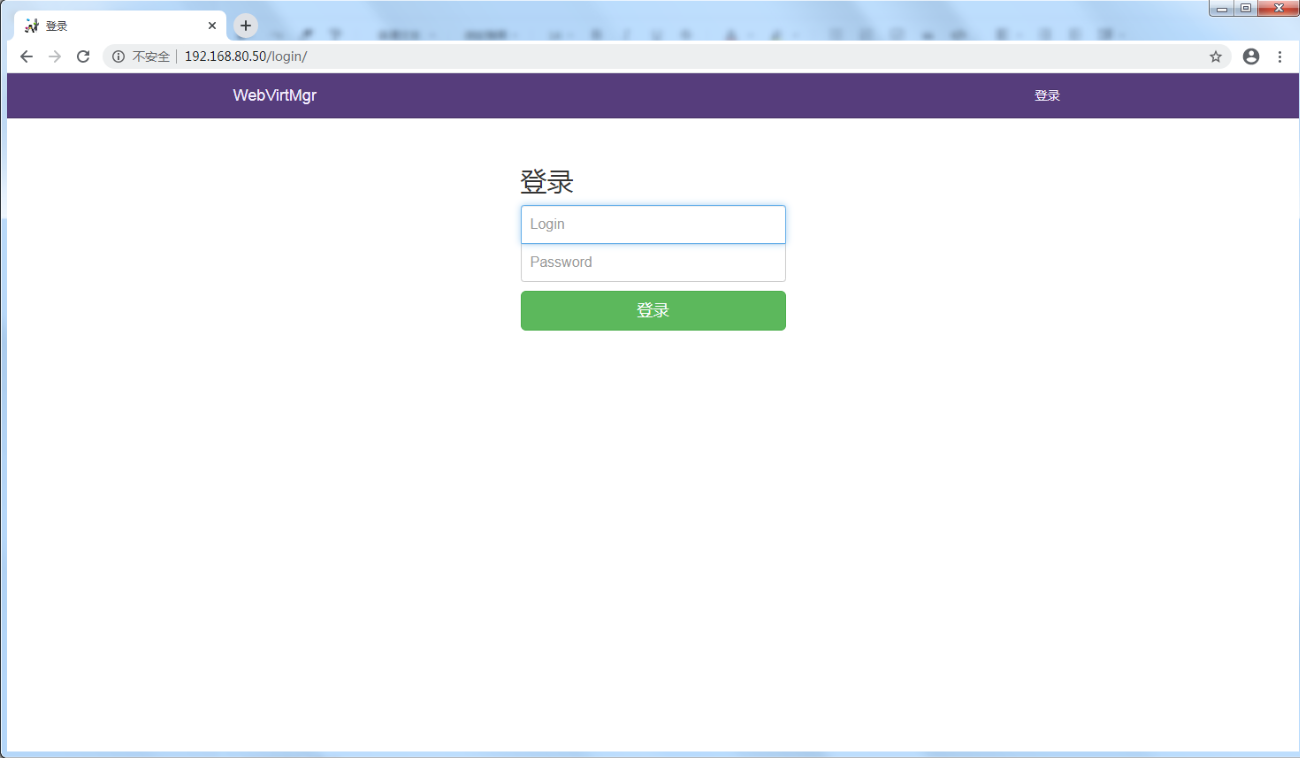Close the 登录 browser tab

point(212,26)
